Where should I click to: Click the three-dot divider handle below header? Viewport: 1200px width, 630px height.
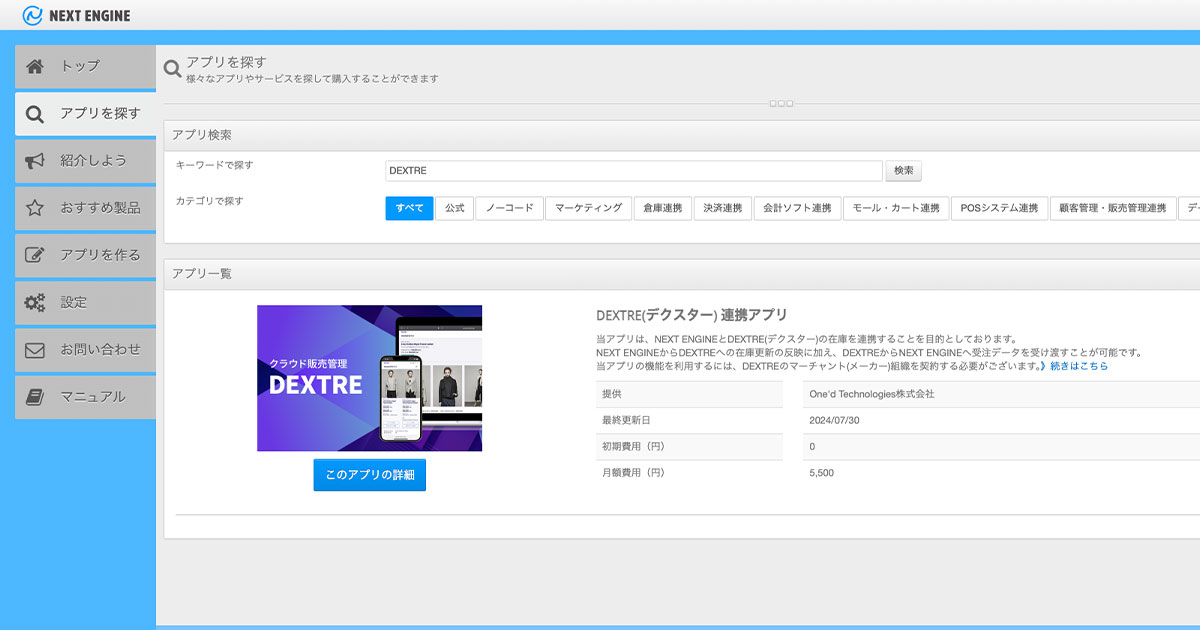(x=781, y=103)
